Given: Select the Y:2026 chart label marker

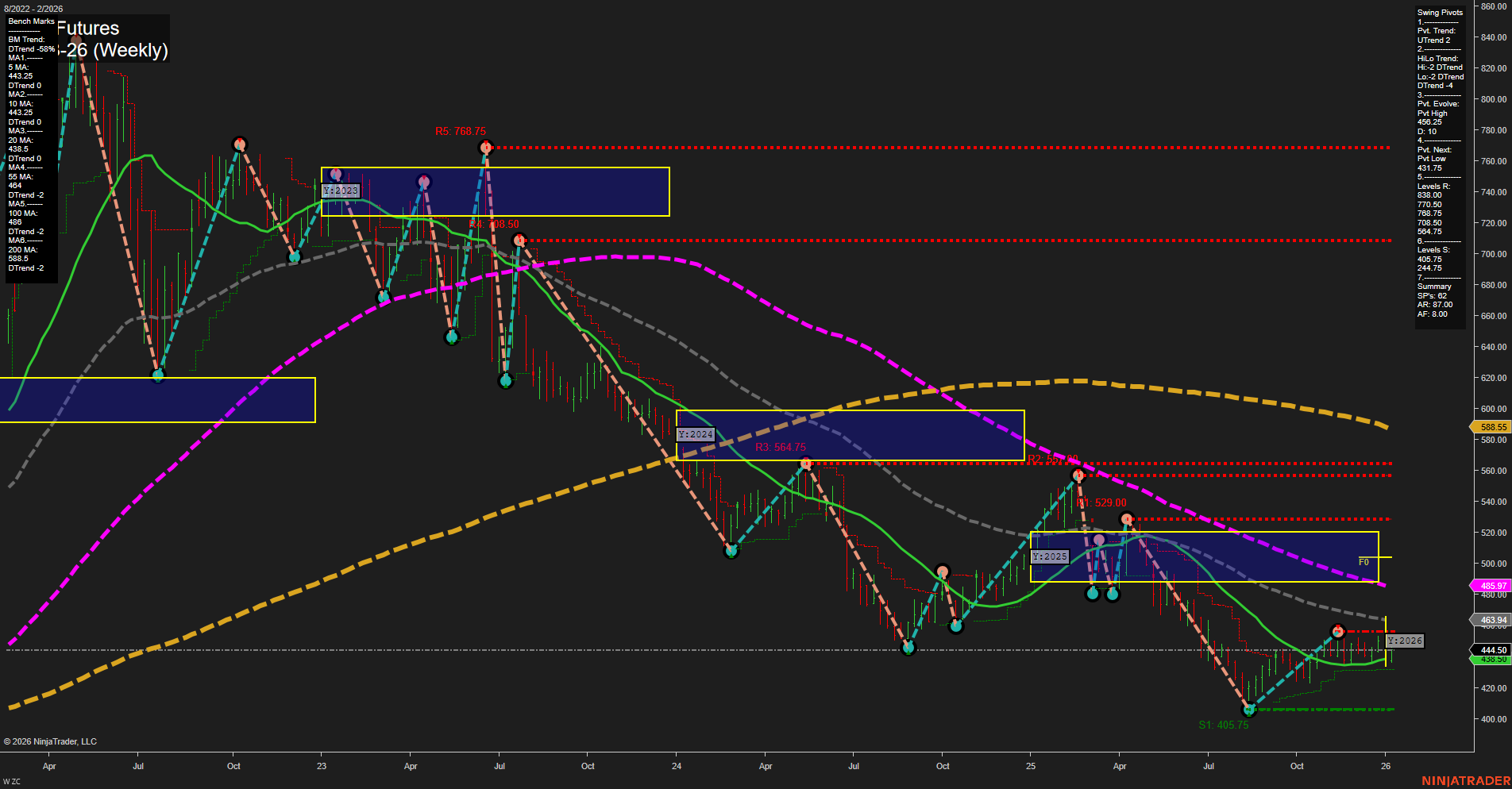Looking at the screenshot, I should pyautogui.click(x=1404, y=641).
